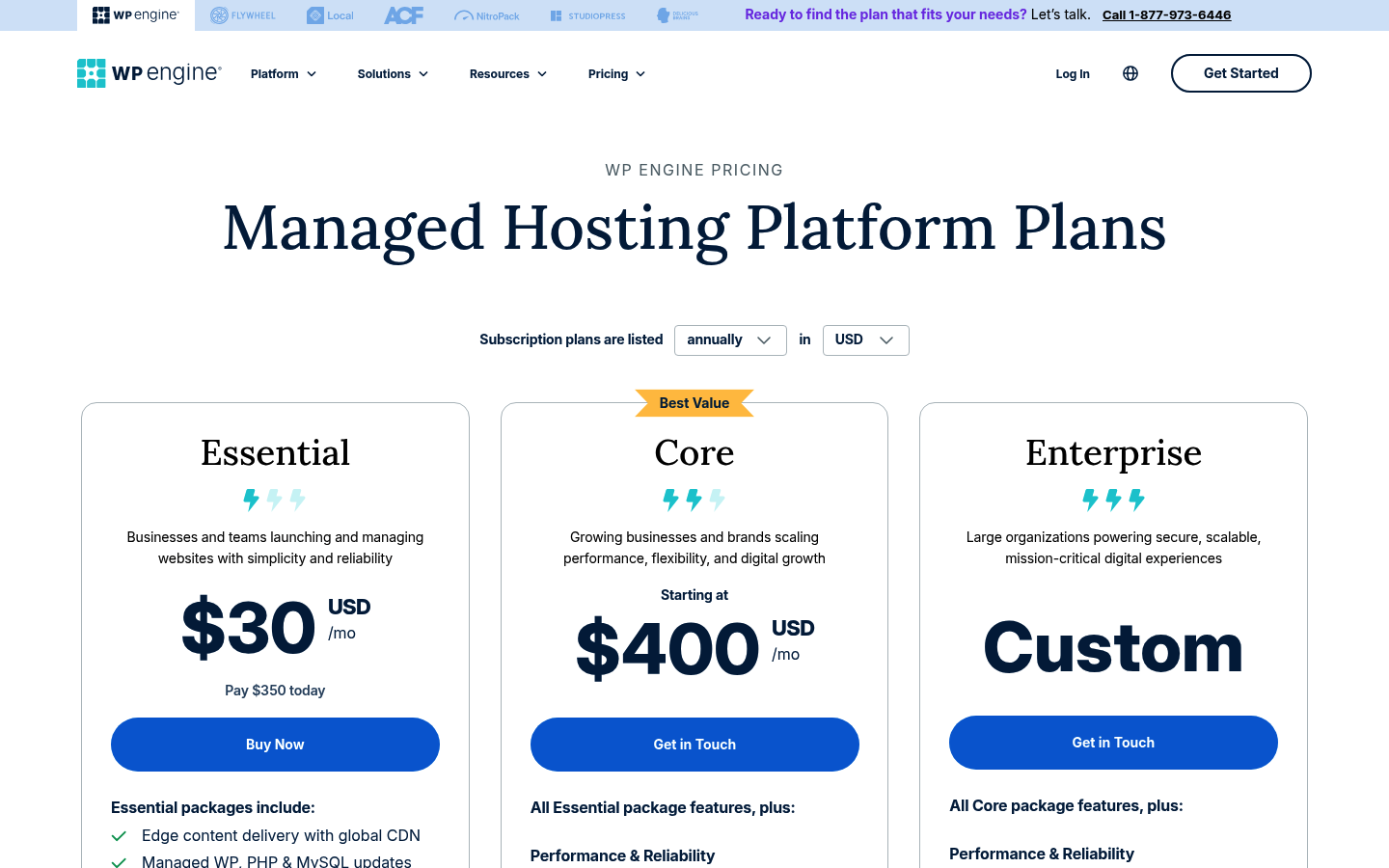
Task: Click the Get Started button
Action: (x=1240, y=73)
